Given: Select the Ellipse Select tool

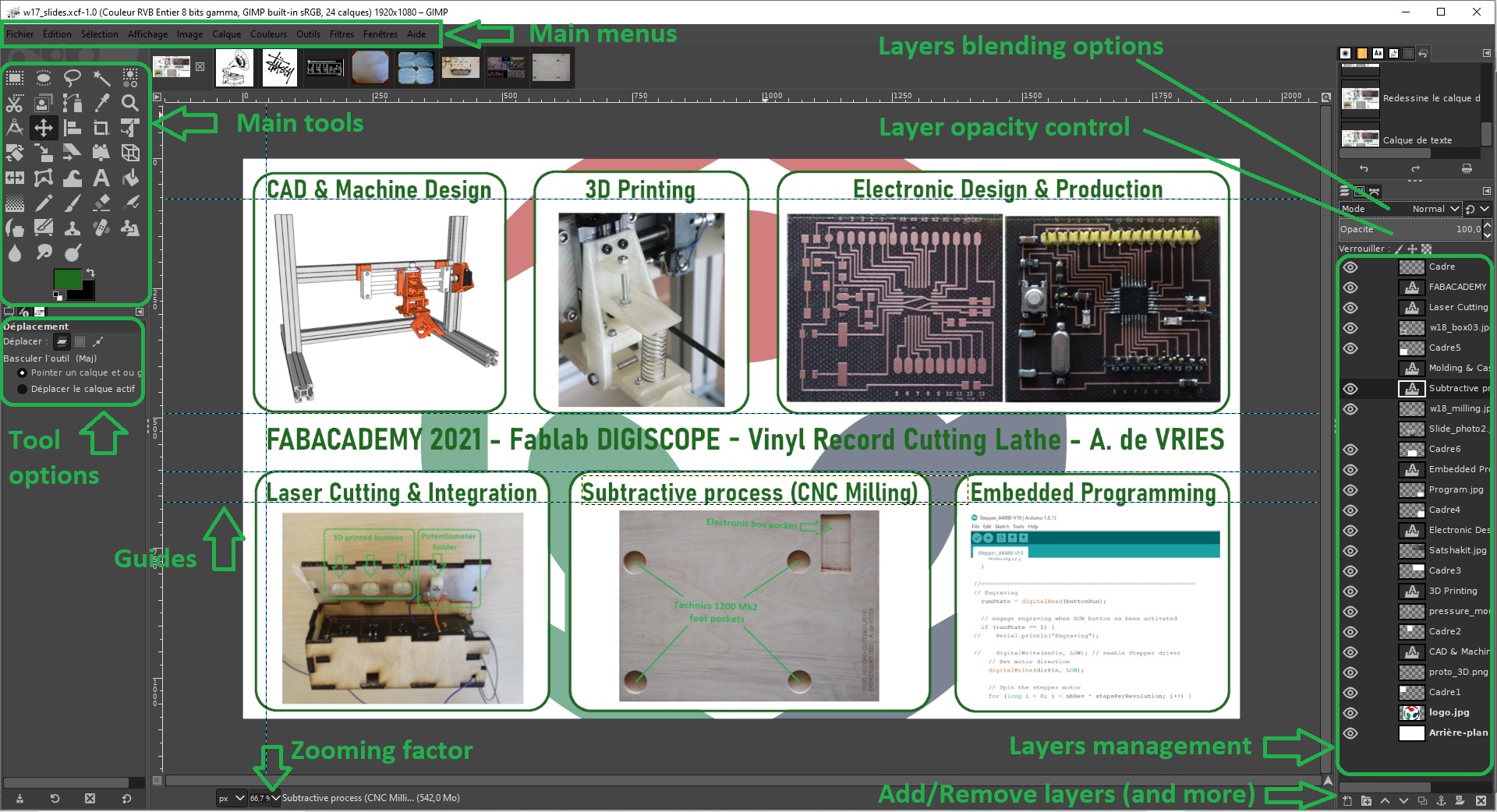Looking at the screenshot, I should point(44,78).
